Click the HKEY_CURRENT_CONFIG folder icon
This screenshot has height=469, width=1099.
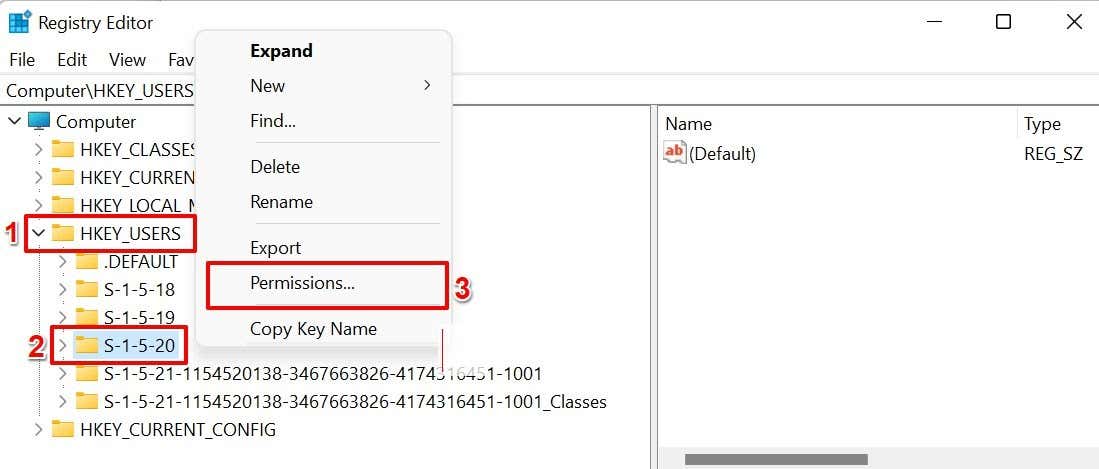(x=63, y=429)
